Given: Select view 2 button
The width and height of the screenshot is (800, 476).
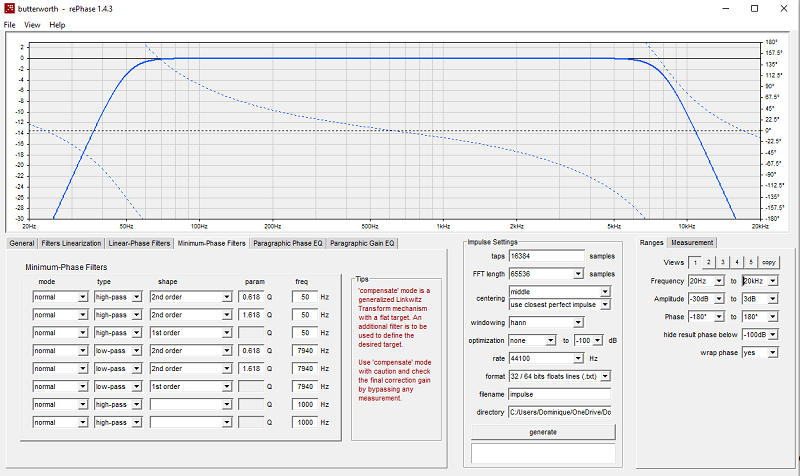Looking at the screenshot, I should 709,262.
